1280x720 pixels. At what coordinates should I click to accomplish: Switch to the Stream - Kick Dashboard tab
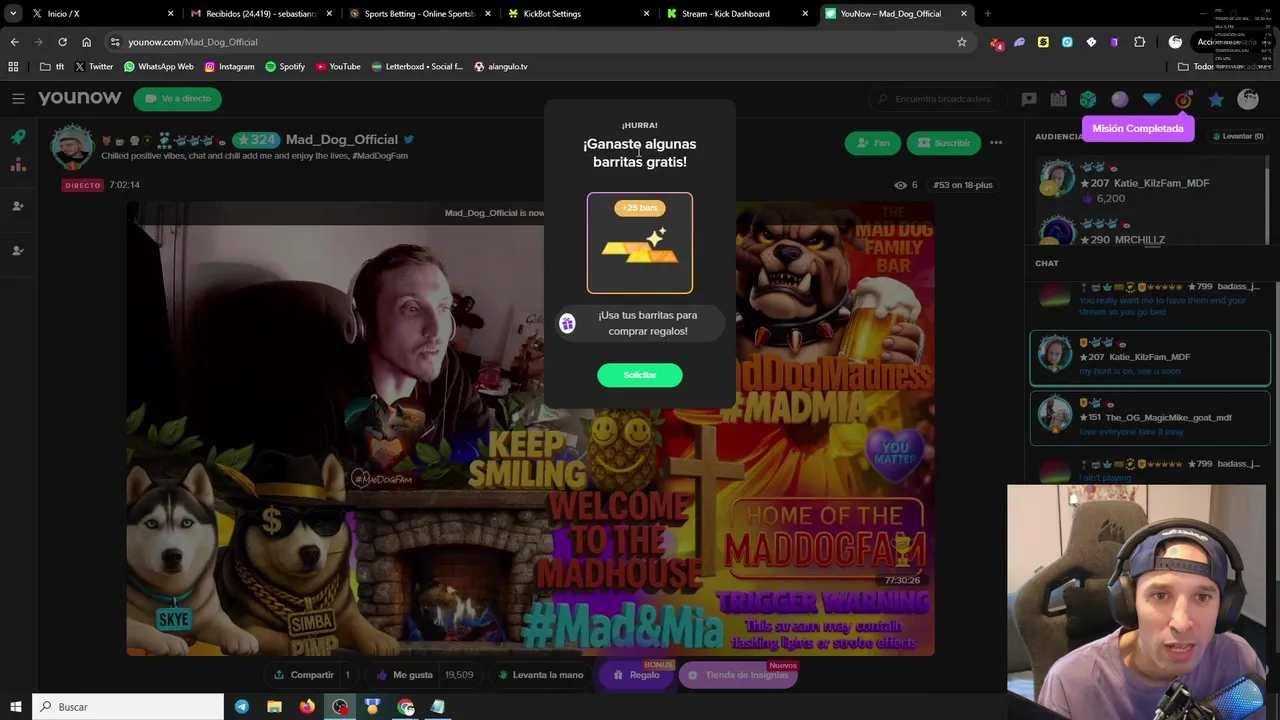pos(736,14)
